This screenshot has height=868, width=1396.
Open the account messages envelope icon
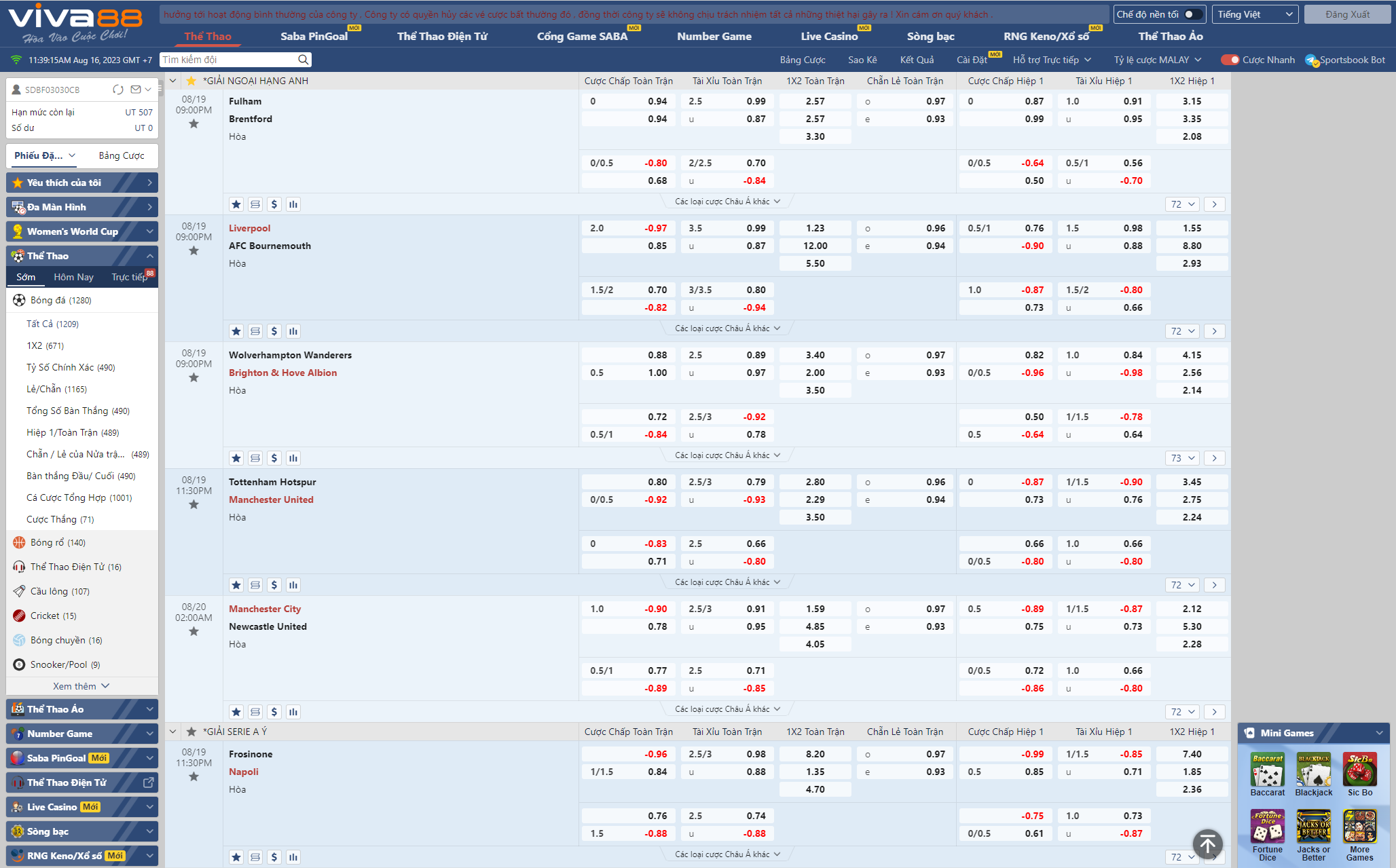136,90
